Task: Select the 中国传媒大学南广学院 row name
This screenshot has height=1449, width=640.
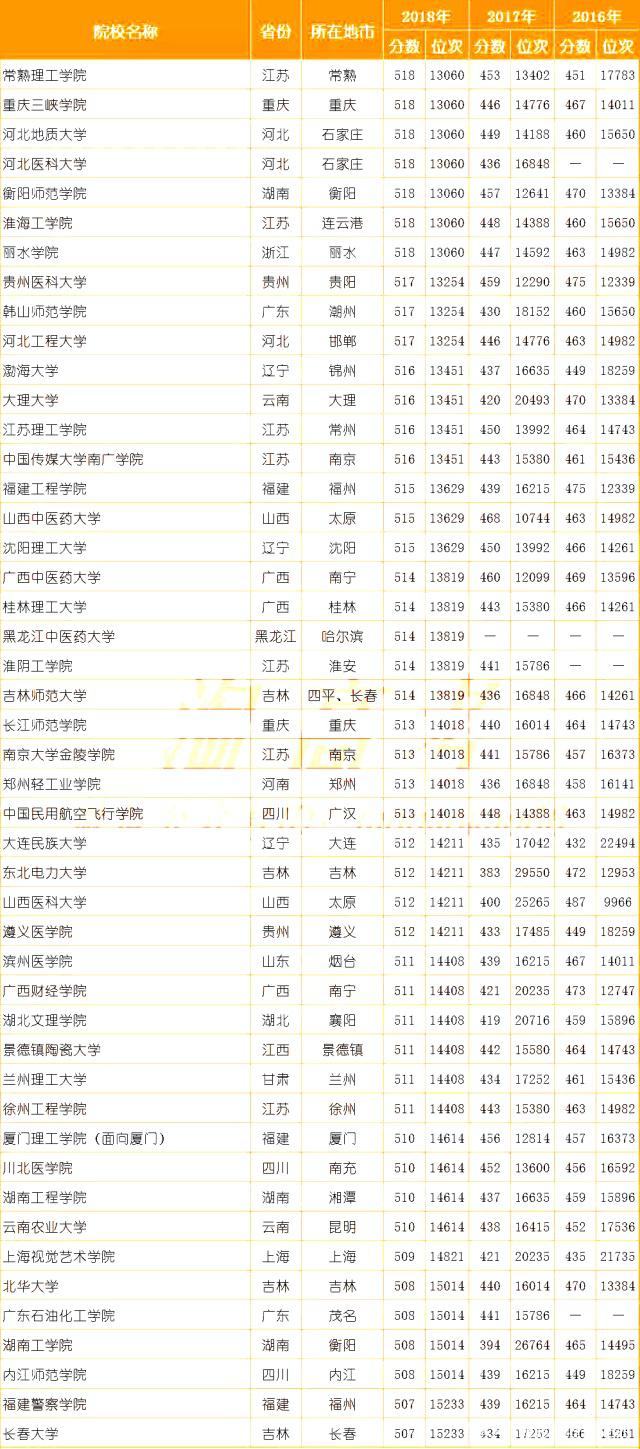Action: (73, 459)
